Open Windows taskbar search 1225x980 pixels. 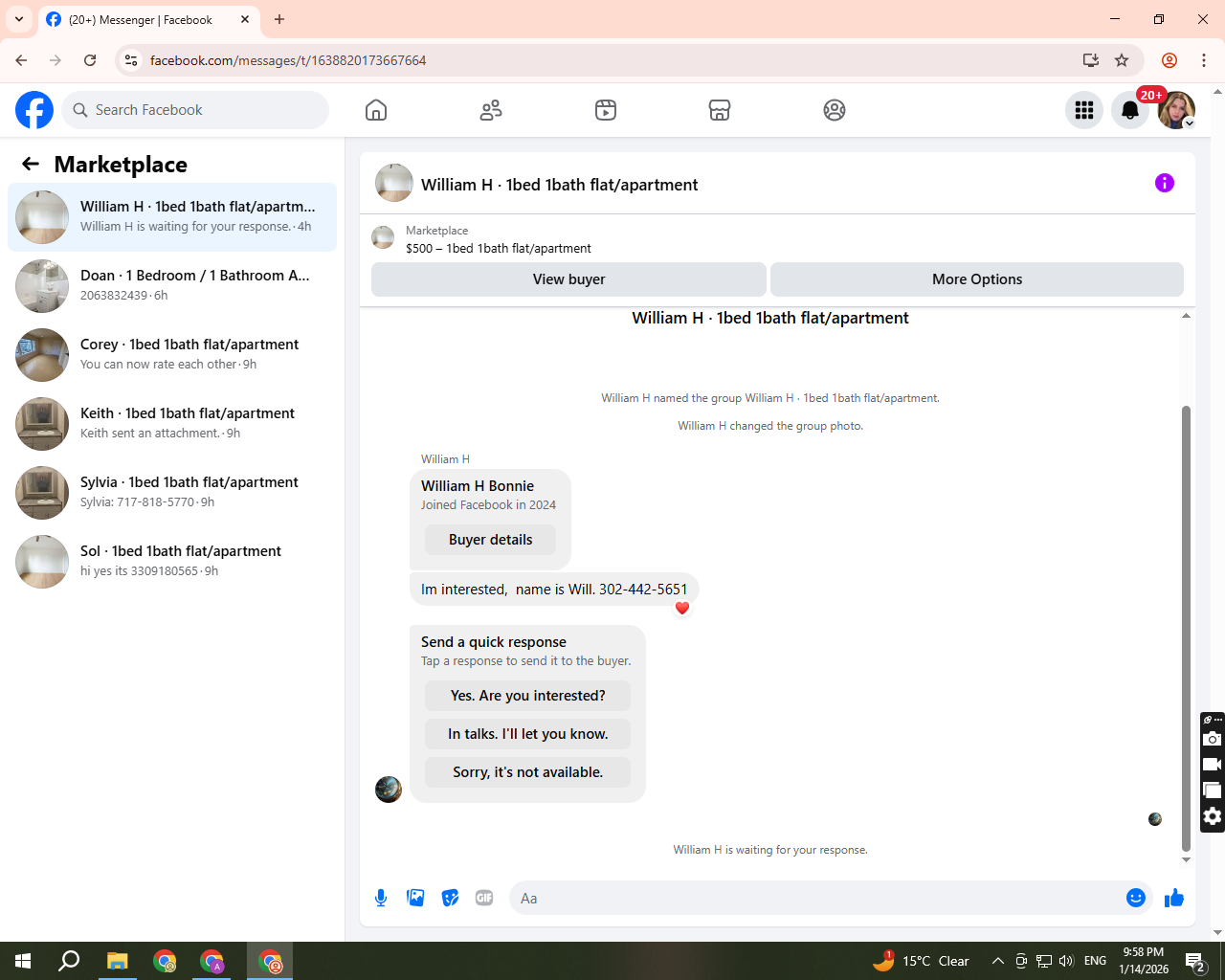69,961
